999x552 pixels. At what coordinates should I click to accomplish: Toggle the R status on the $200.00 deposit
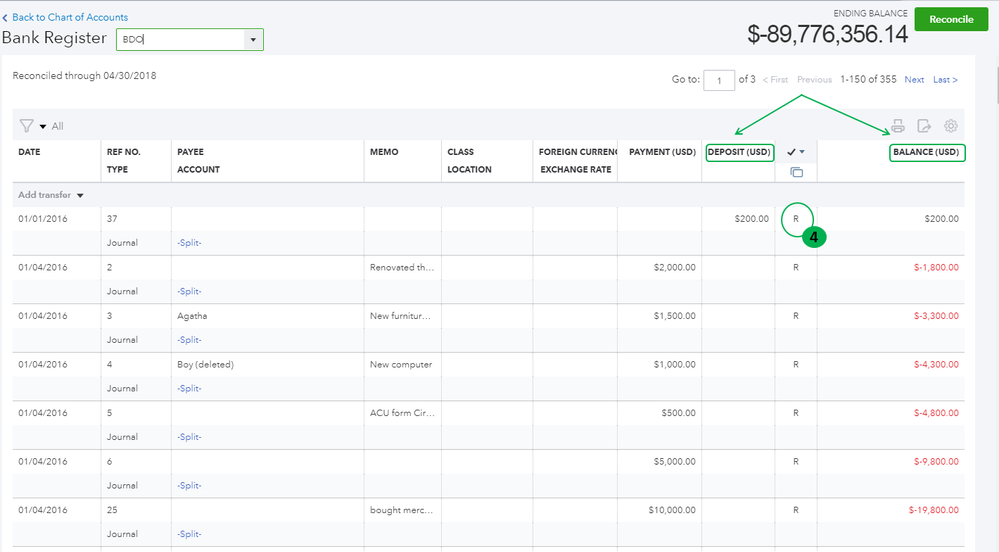click(x=796, y=218)
